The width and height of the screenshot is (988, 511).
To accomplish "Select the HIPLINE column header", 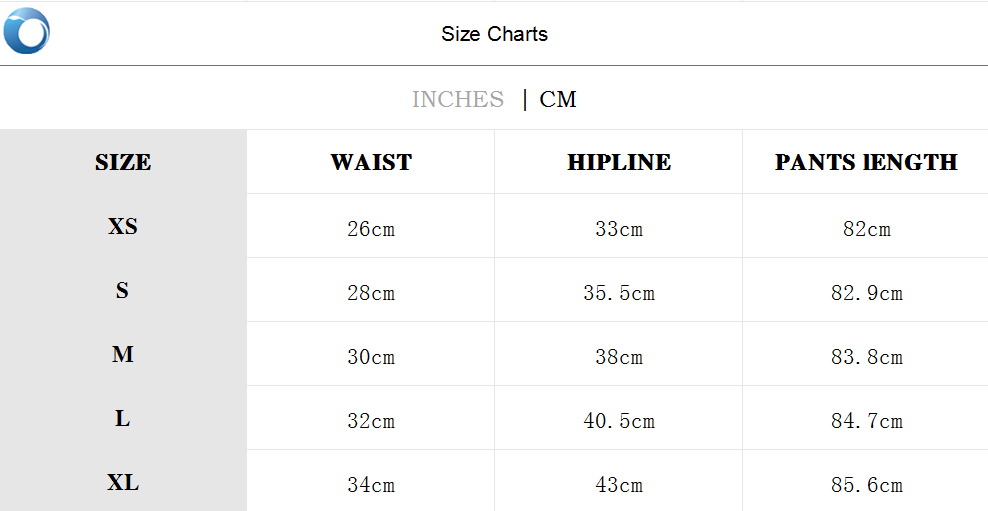I will coord(619,162).
